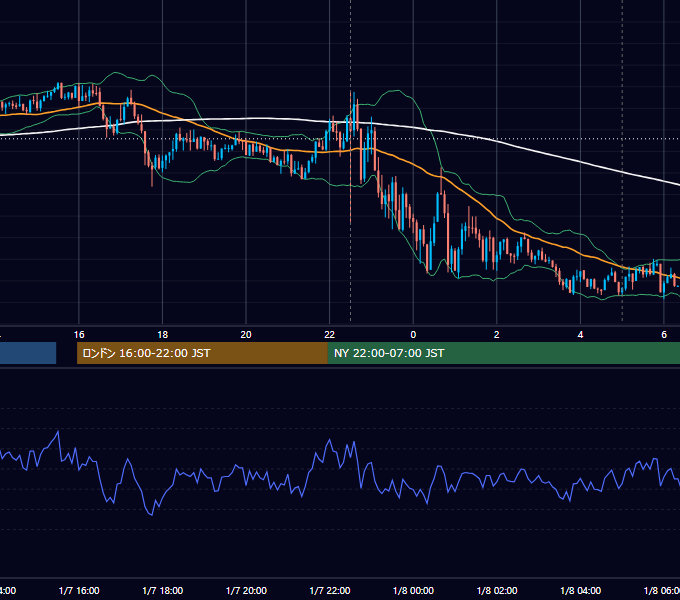Click hour label 16 on price chart axis
680x600 pixels.
pyautogui.click(x=79, y=335)
